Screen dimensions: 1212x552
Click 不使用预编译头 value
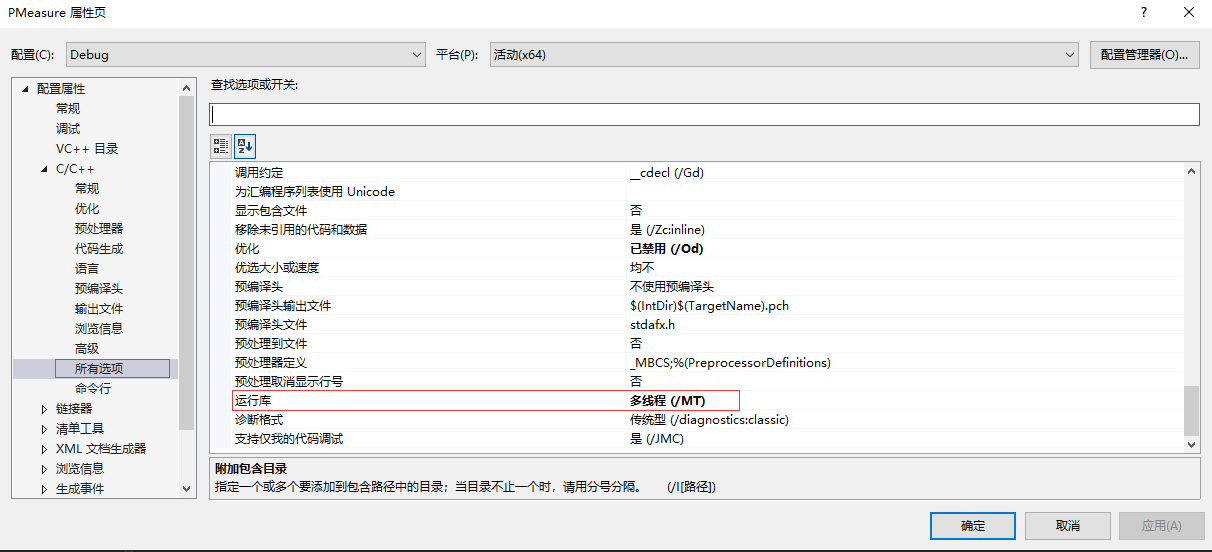click(672, 287)
